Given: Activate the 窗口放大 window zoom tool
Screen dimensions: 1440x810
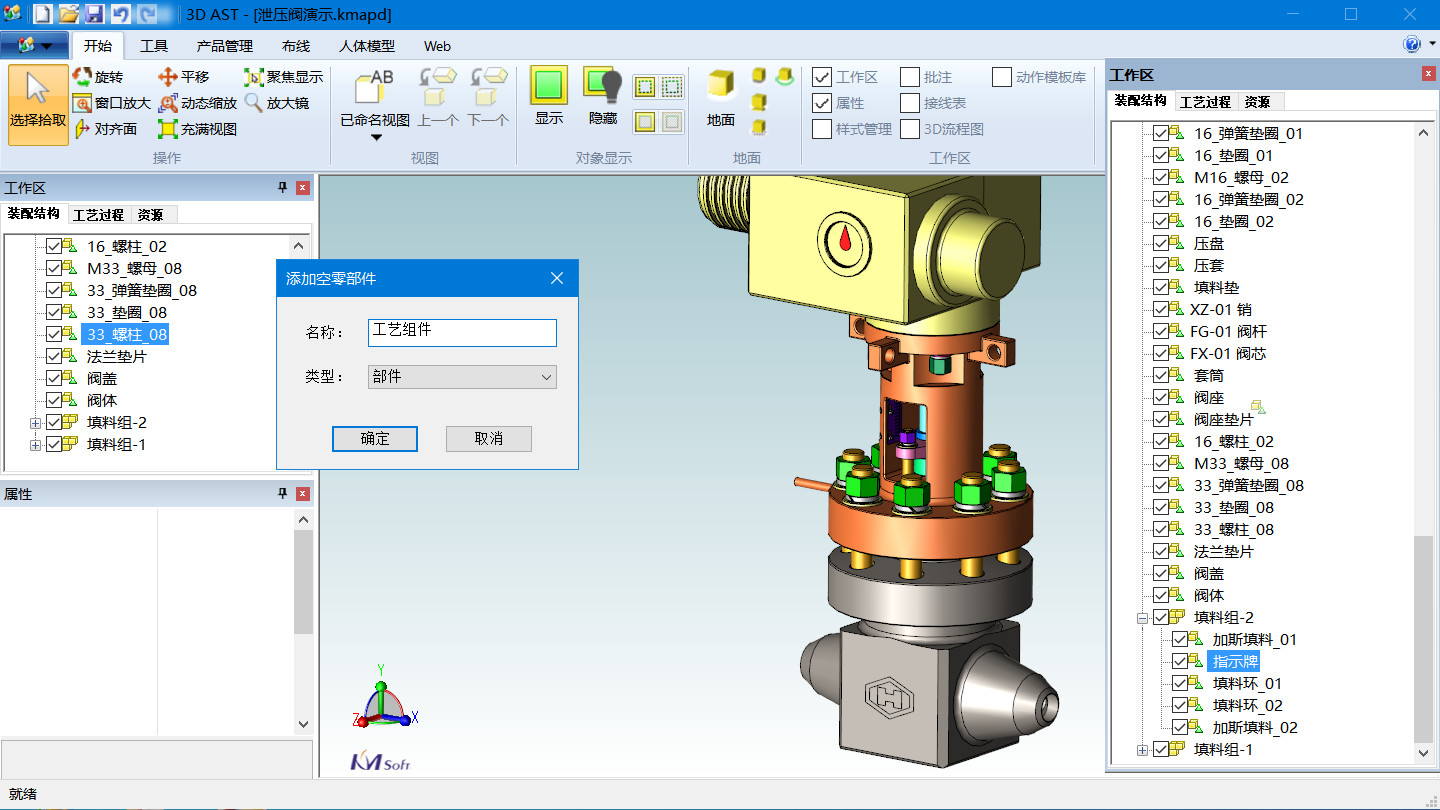Looking at the screenshot, I should [82, 103].
